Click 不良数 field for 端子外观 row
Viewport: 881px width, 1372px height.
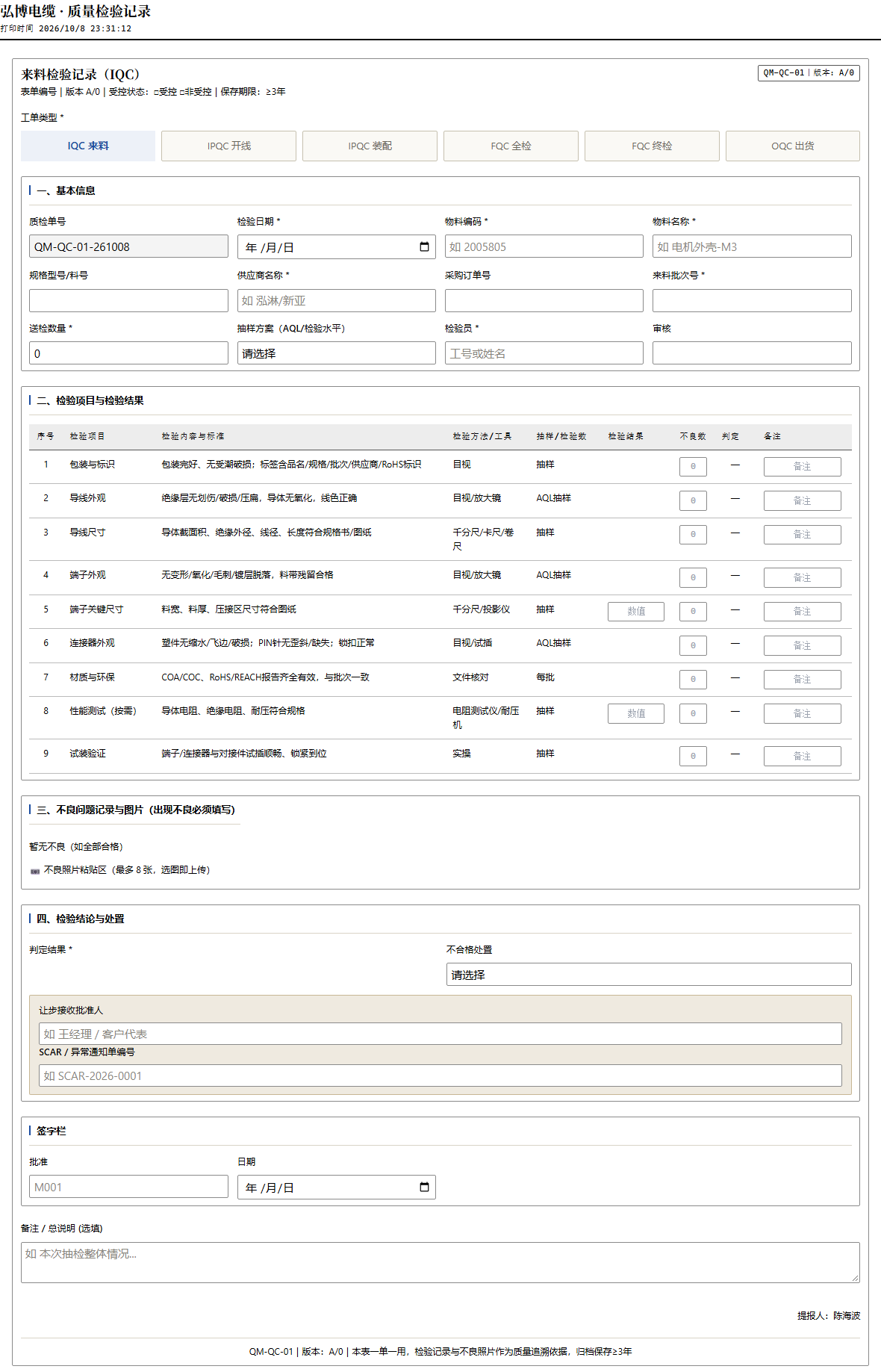pos(693,577)
